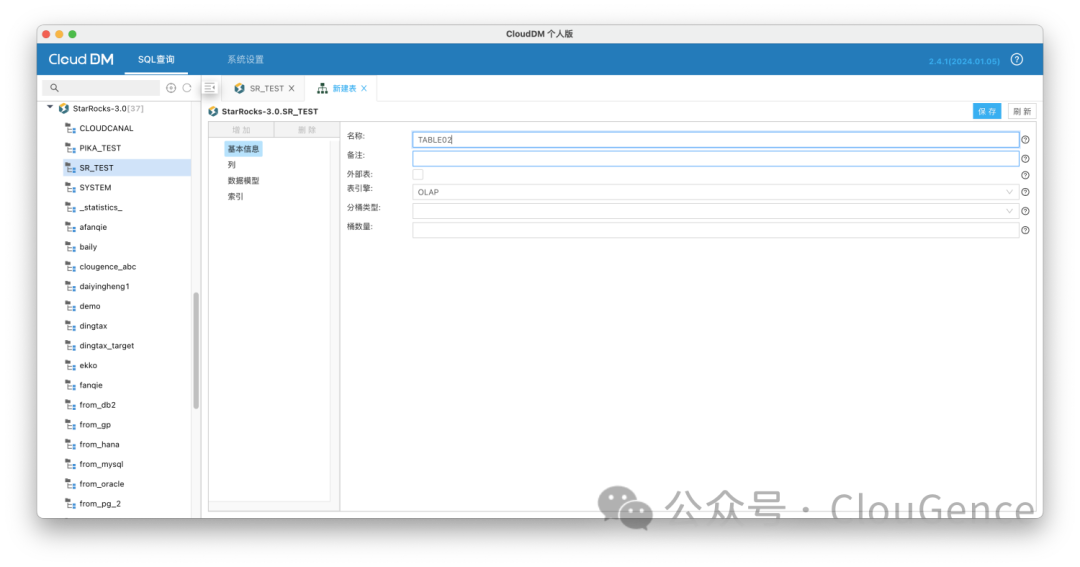1080x567 pixels.
Task: Close the 新建表 tab
Action: 364,89
